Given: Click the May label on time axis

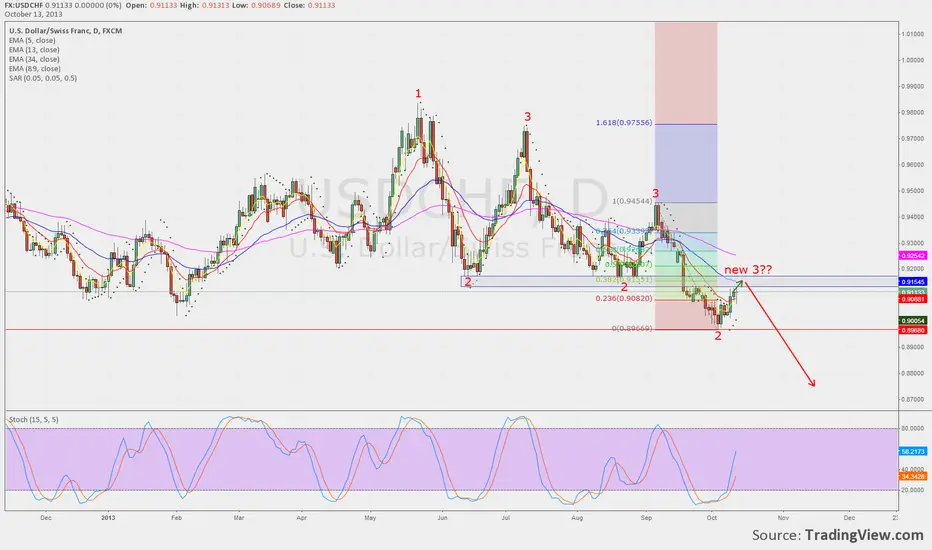Looking at the screenshot, I should coord(370,518).
